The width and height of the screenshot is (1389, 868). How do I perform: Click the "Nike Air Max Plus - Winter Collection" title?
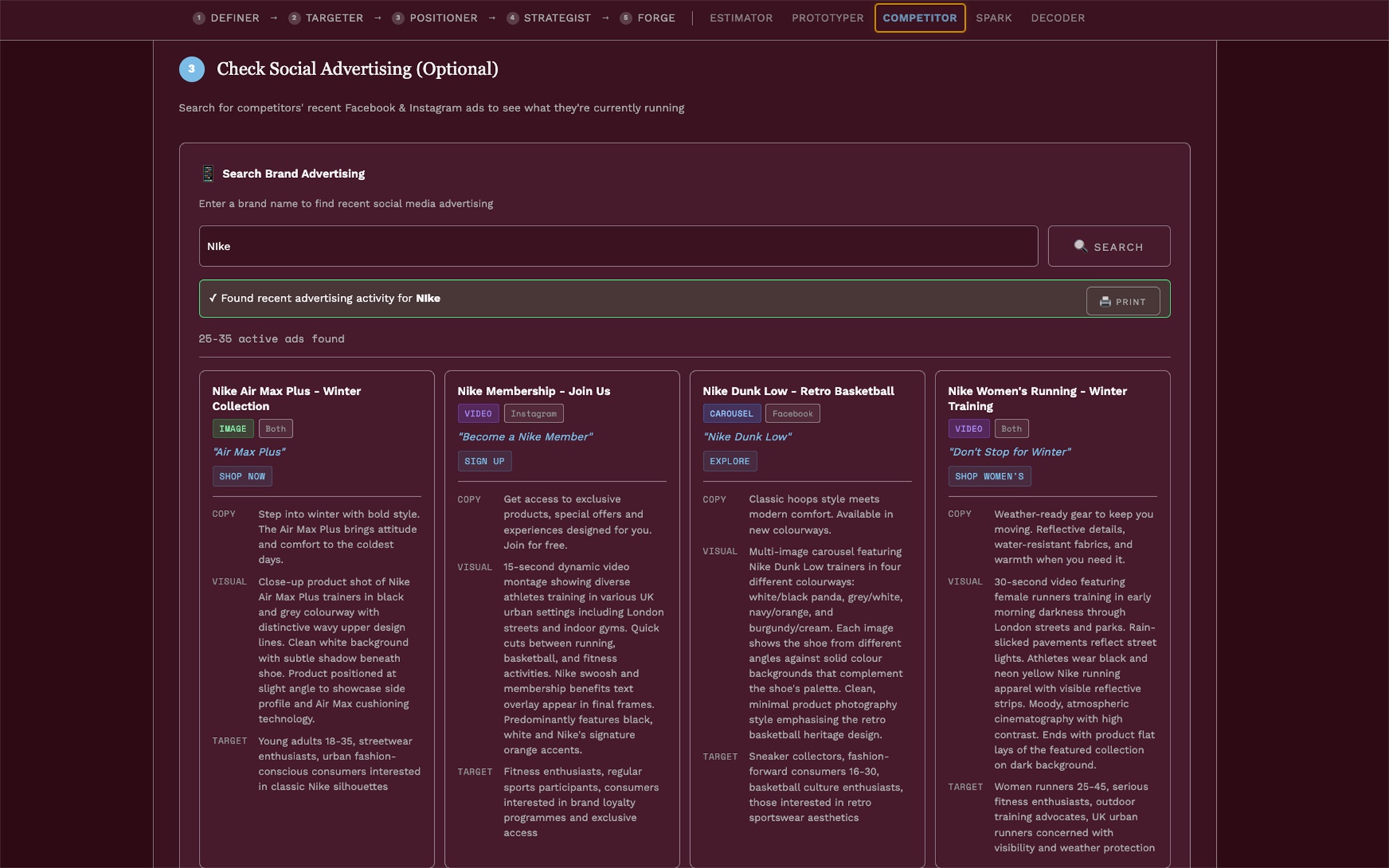coord(286,399)
